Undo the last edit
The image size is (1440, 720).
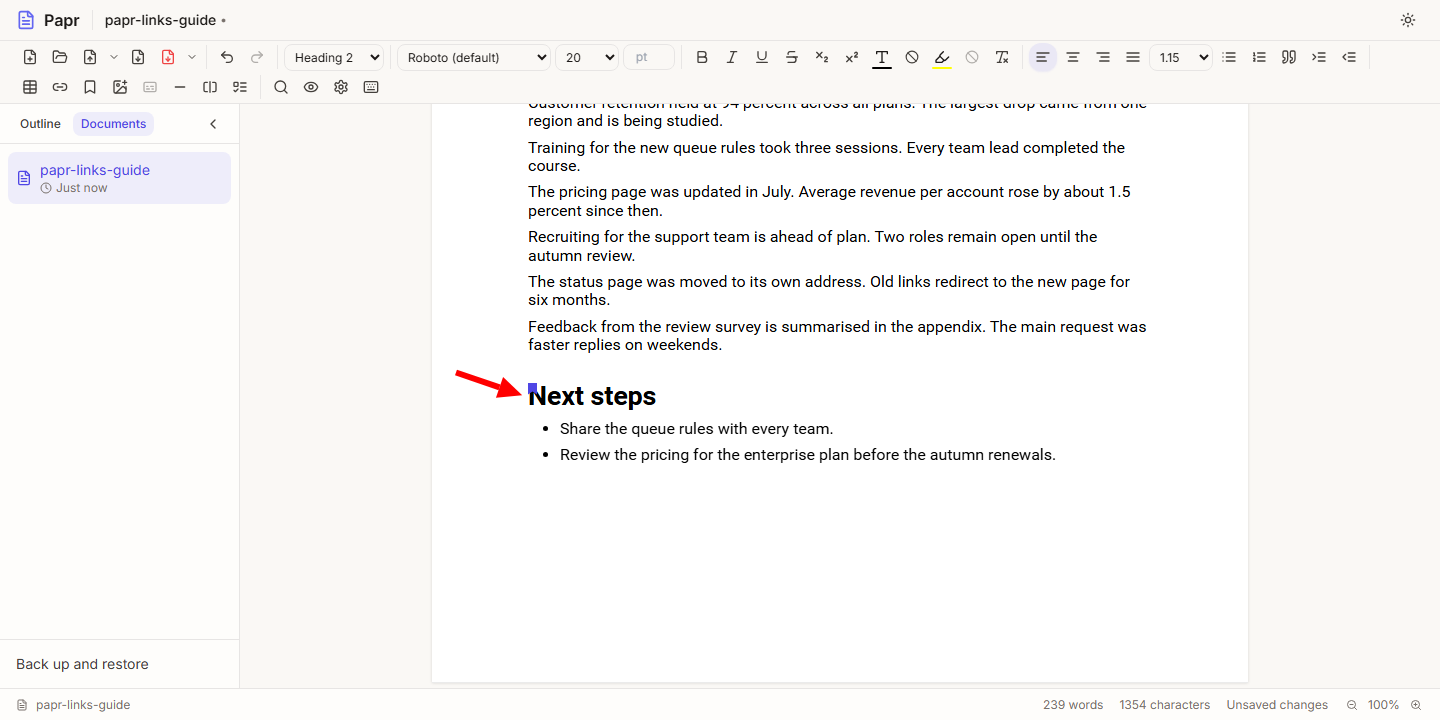coord(227,57)
